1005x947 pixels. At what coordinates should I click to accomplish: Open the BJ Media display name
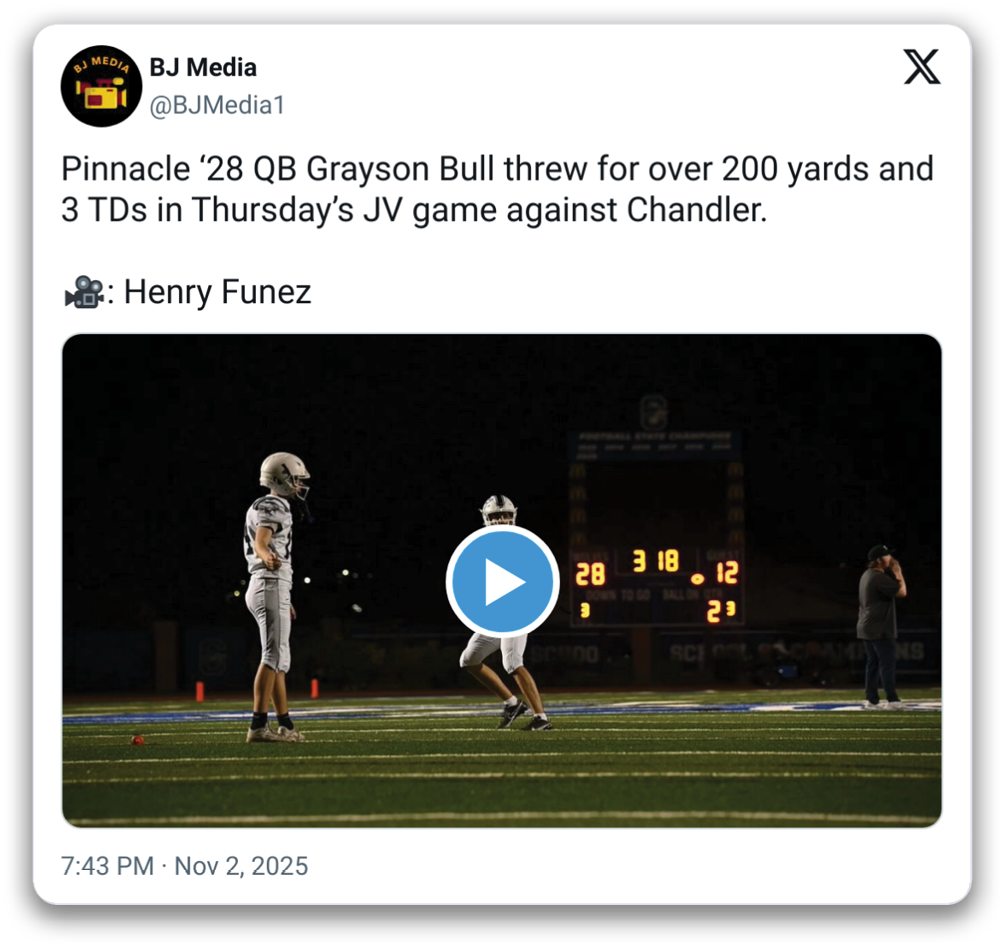click(x=203, y=68)
